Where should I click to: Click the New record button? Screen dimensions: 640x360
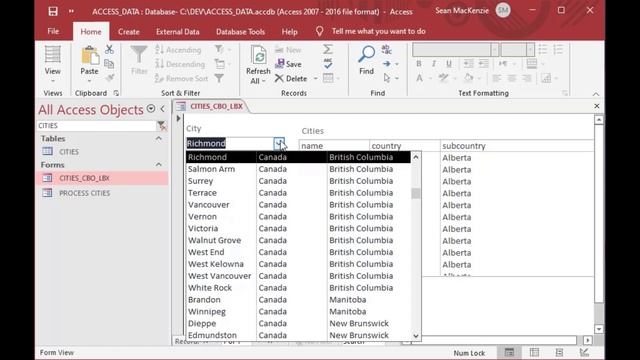pyautogui.click(x=288, y=50)
